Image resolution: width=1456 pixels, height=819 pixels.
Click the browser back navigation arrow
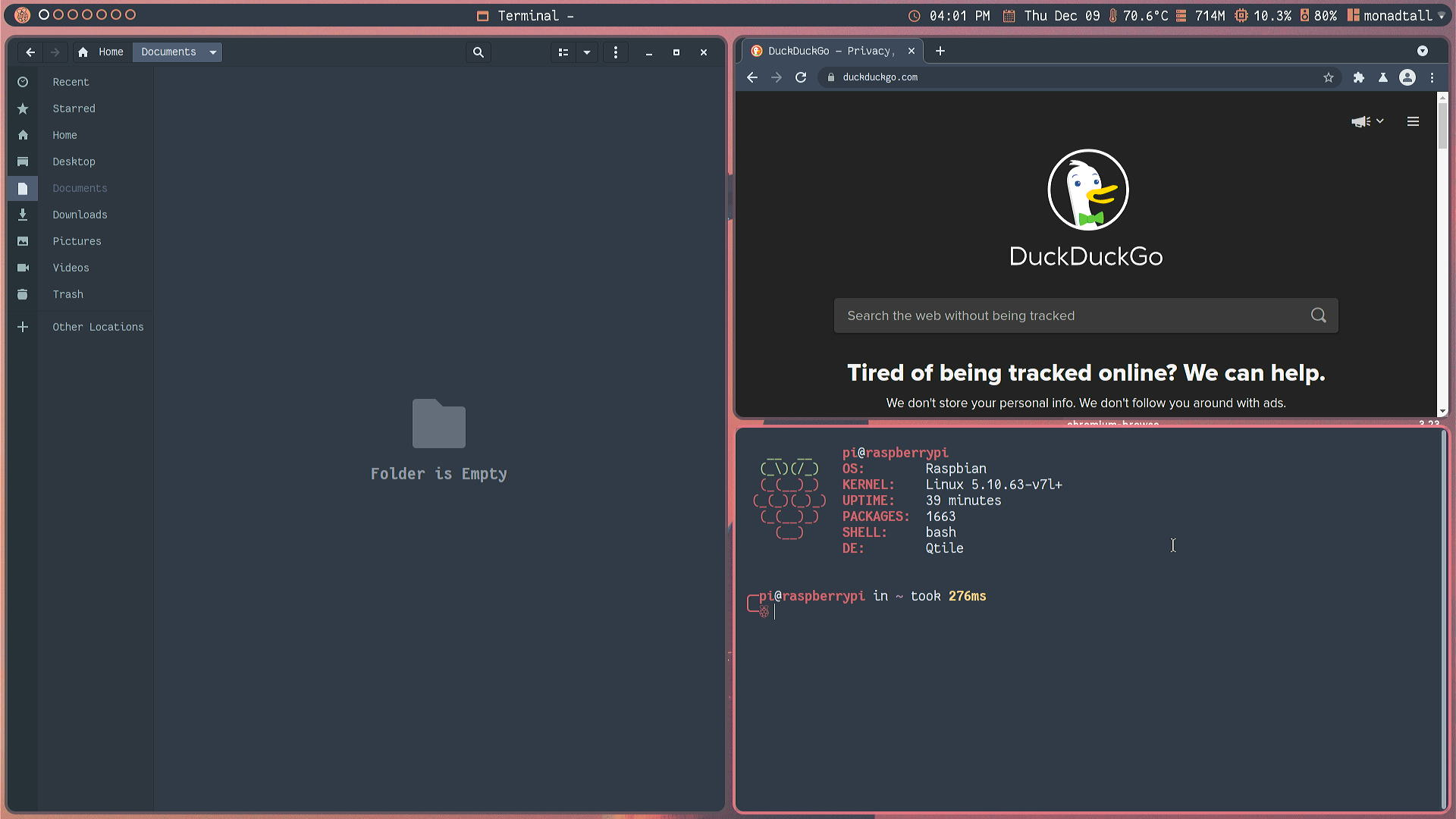coord(752,77)
